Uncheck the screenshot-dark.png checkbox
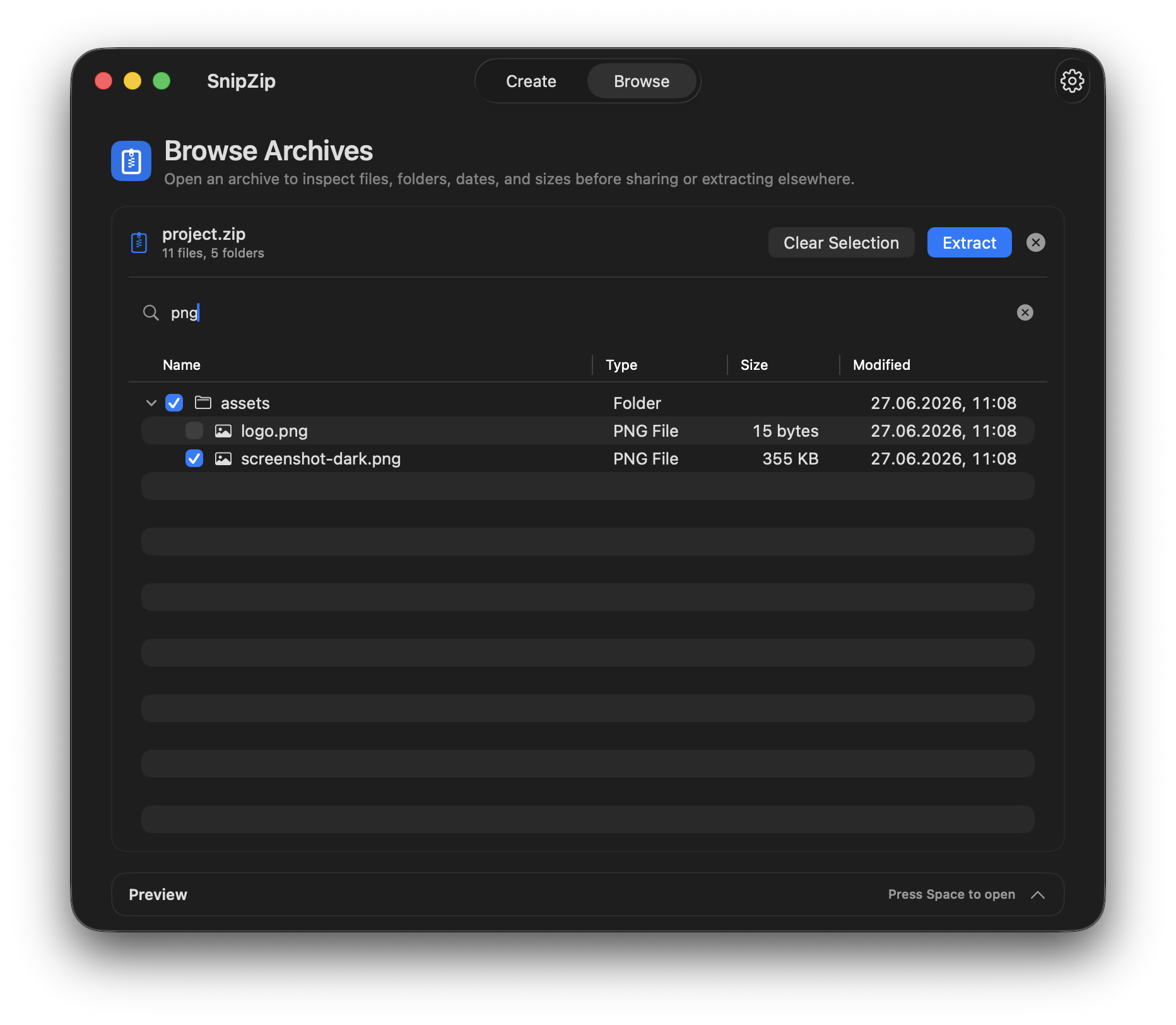Viewport: 1176px width, 1025px height. tap(194, 458)
